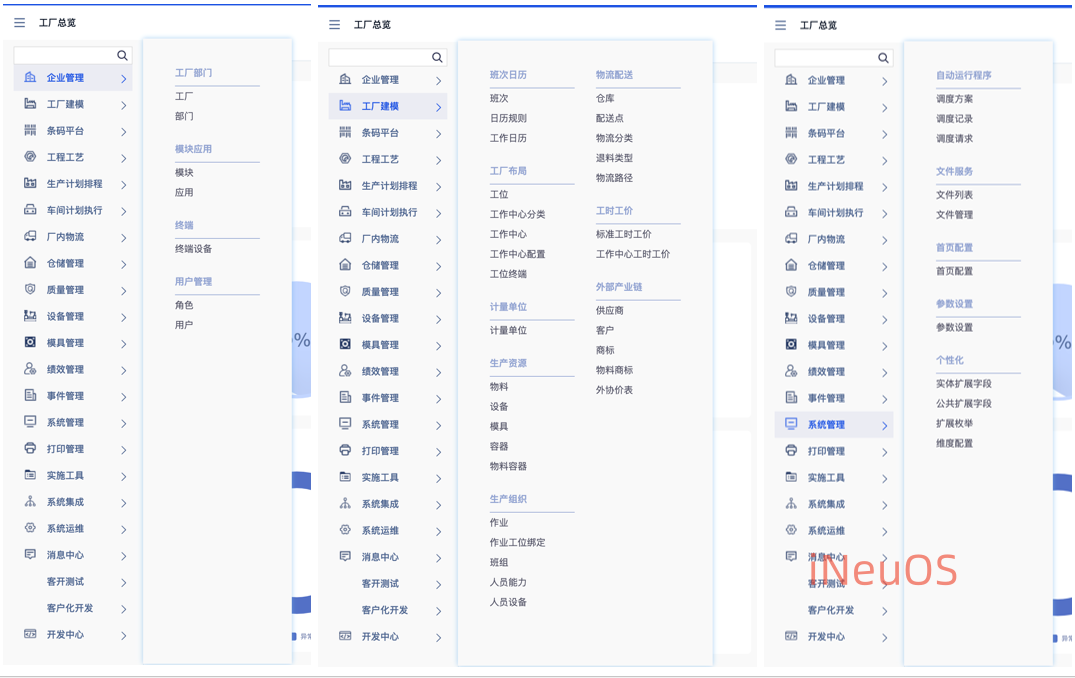Expand the chevron beside highlighted 企业管理
The height and width of the screenshot is (678, 1075).
(x=123, y=78)
